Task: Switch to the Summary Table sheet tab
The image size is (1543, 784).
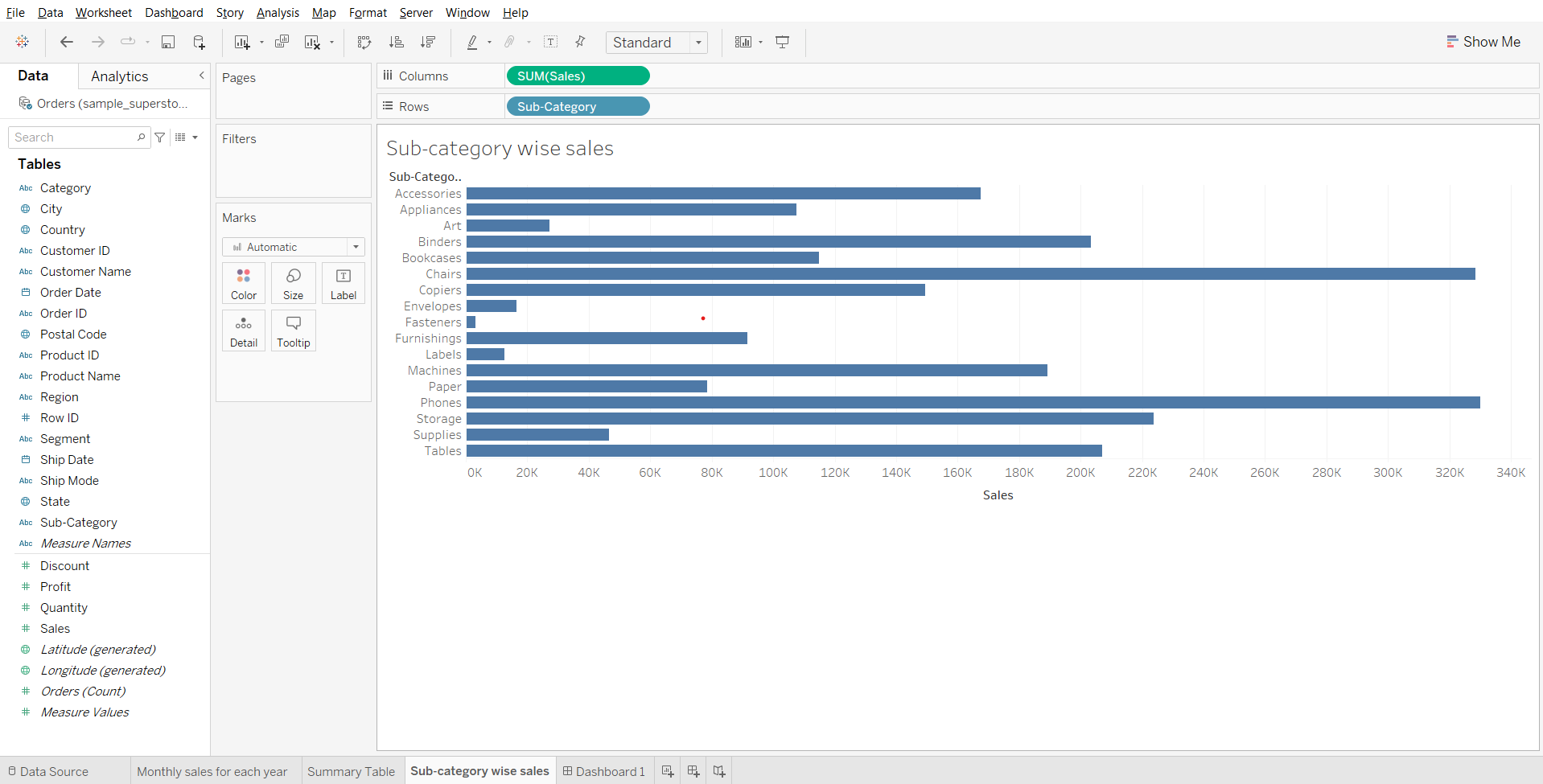Action: (351, 771)
